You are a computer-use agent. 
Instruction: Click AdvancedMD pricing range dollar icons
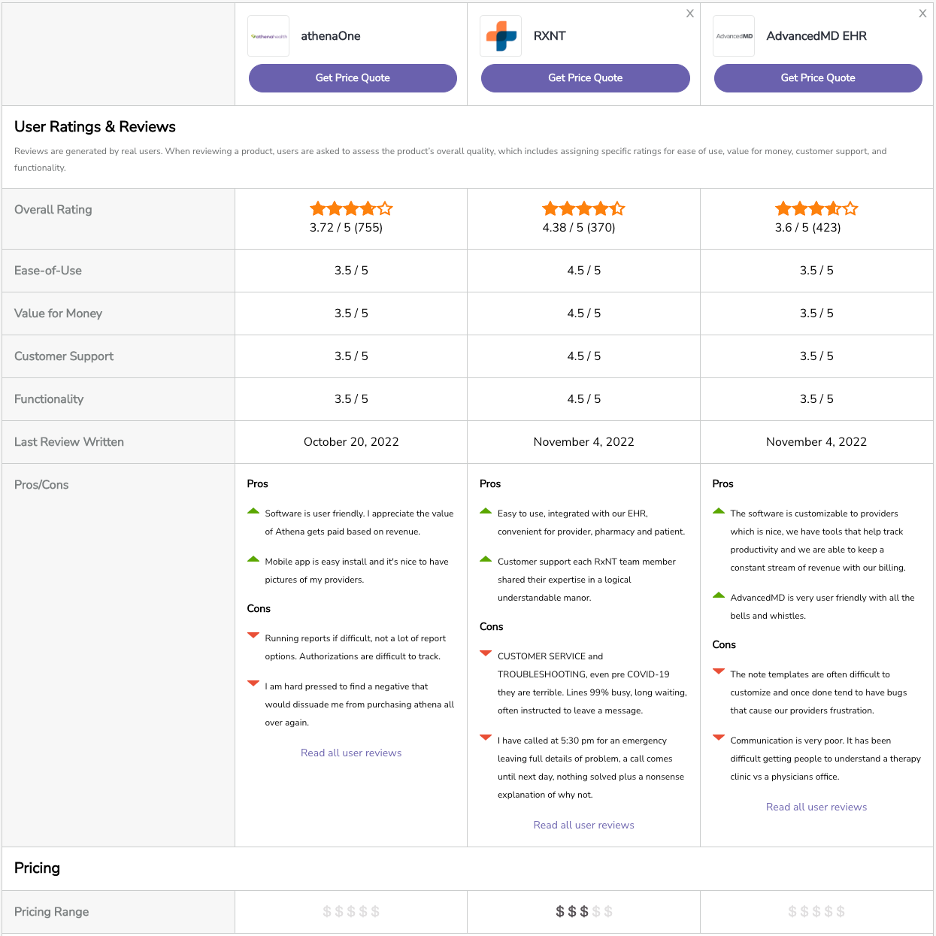click(x=817, y=912)
